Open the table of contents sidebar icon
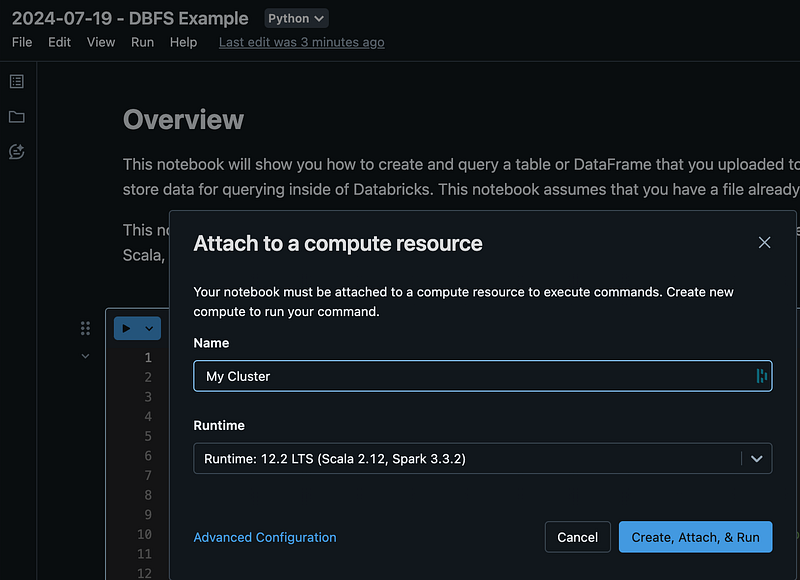Viewport: 800px width, 580px height. [17, 82]
